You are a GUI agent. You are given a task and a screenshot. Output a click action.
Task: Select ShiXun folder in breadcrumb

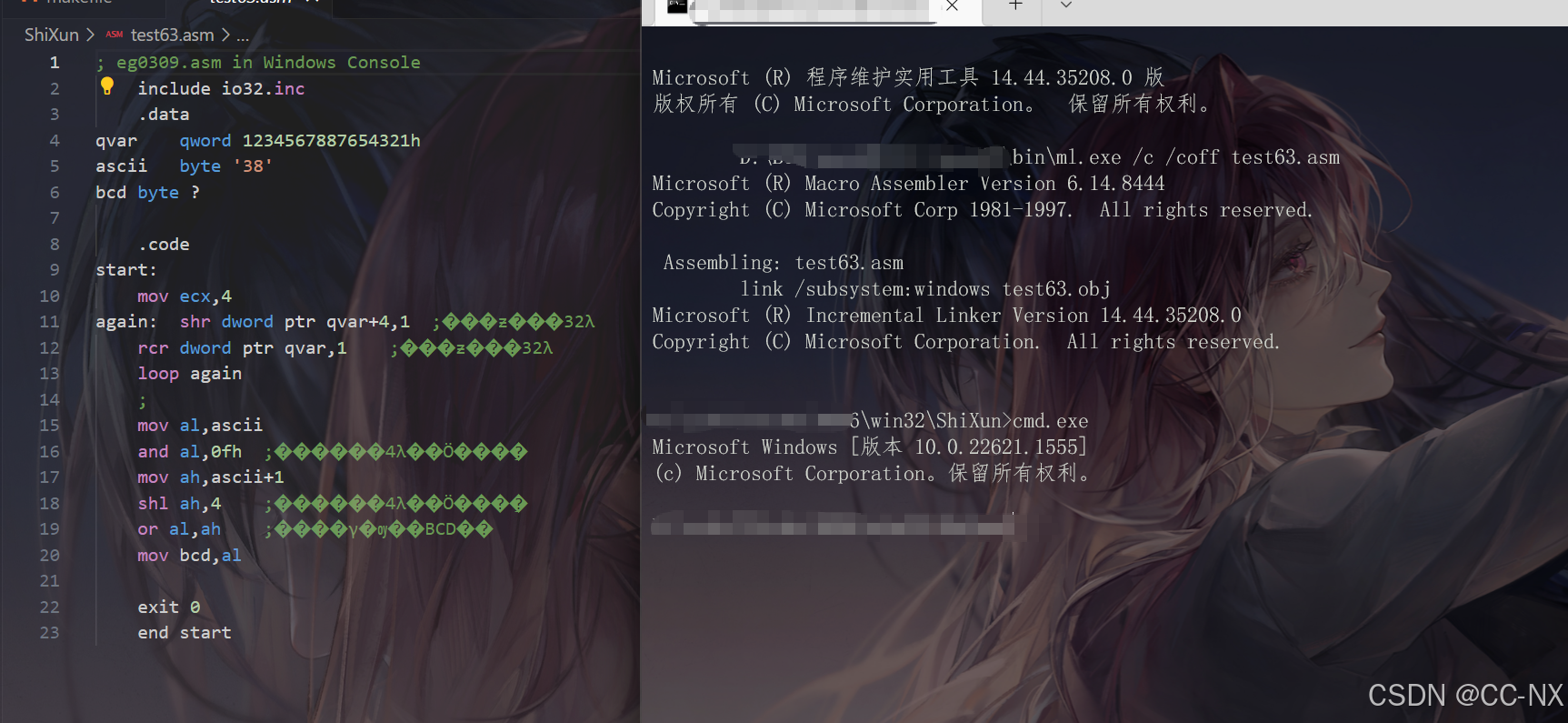coord(52,35)
